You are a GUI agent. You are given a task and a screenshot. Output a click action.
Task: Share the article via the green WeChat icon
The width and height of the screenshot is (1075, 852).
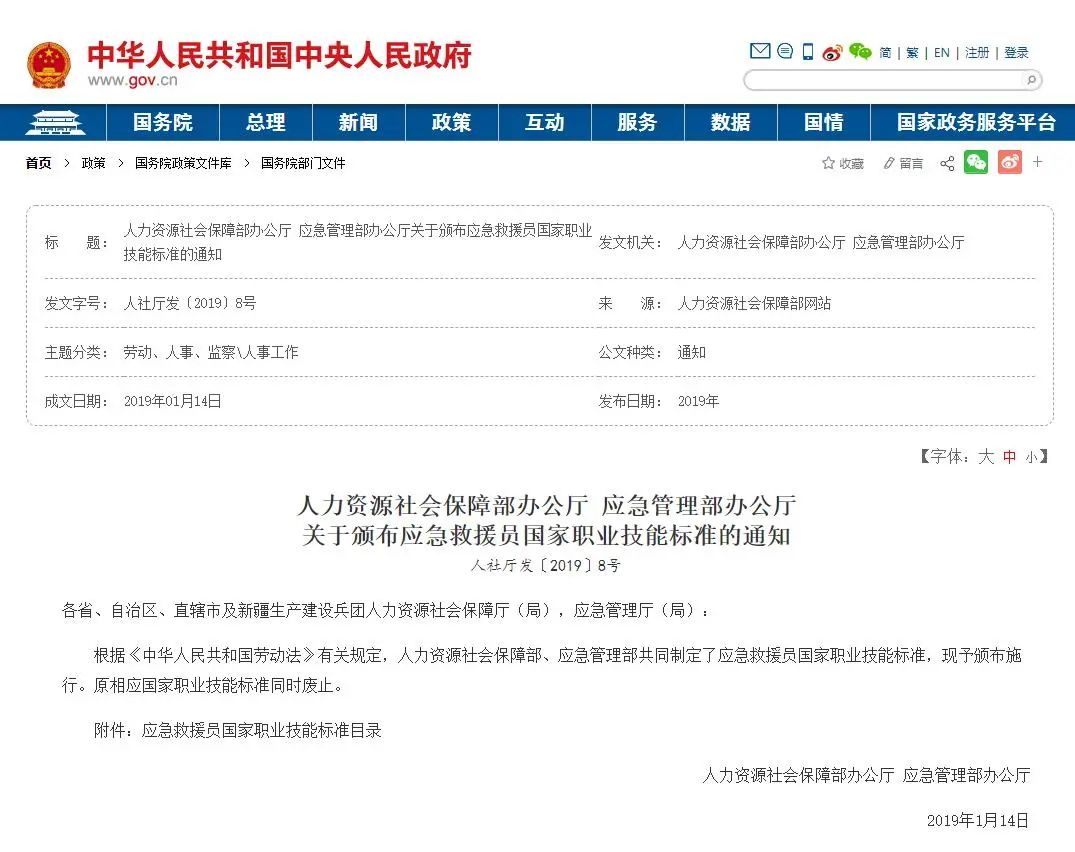(x=974, y=162)
